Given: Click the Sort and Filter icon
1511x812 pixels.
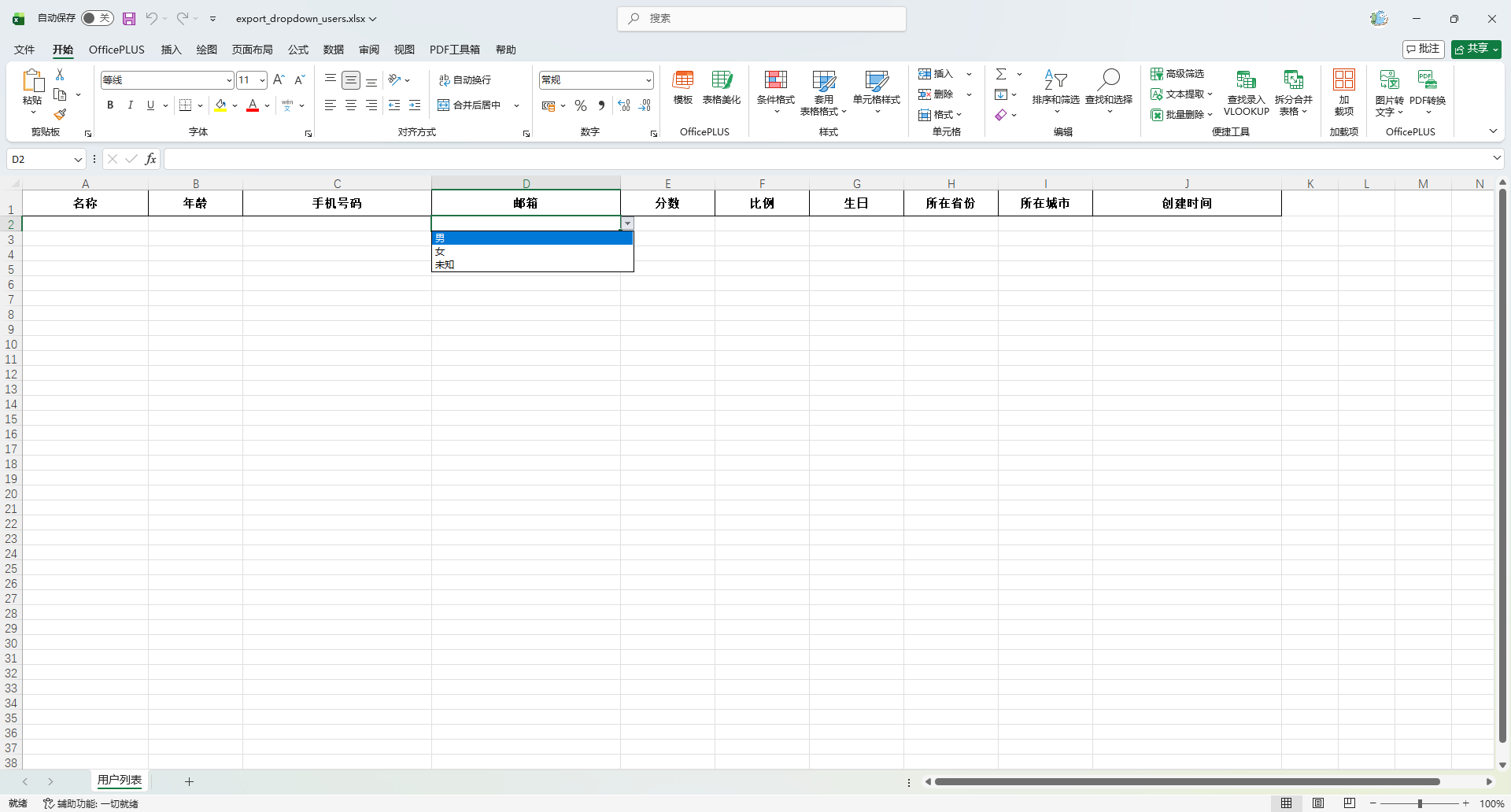Looking at the screenshot, I should click(1055, 81).
